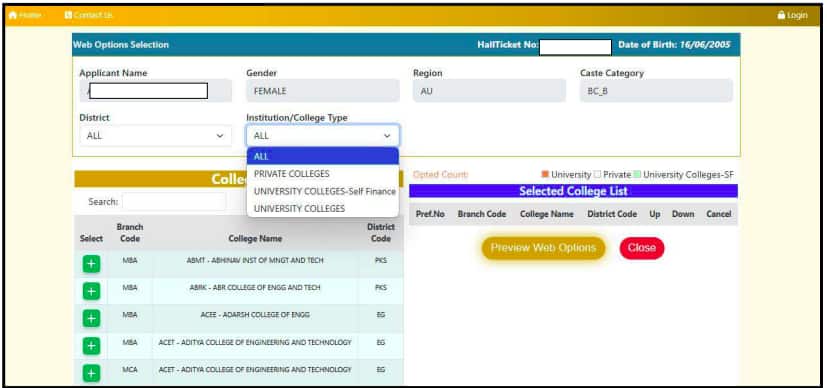This screenshot has height=388, width=827.
Task: Click the Opted Count label
Action: click(x=440, y=174)
